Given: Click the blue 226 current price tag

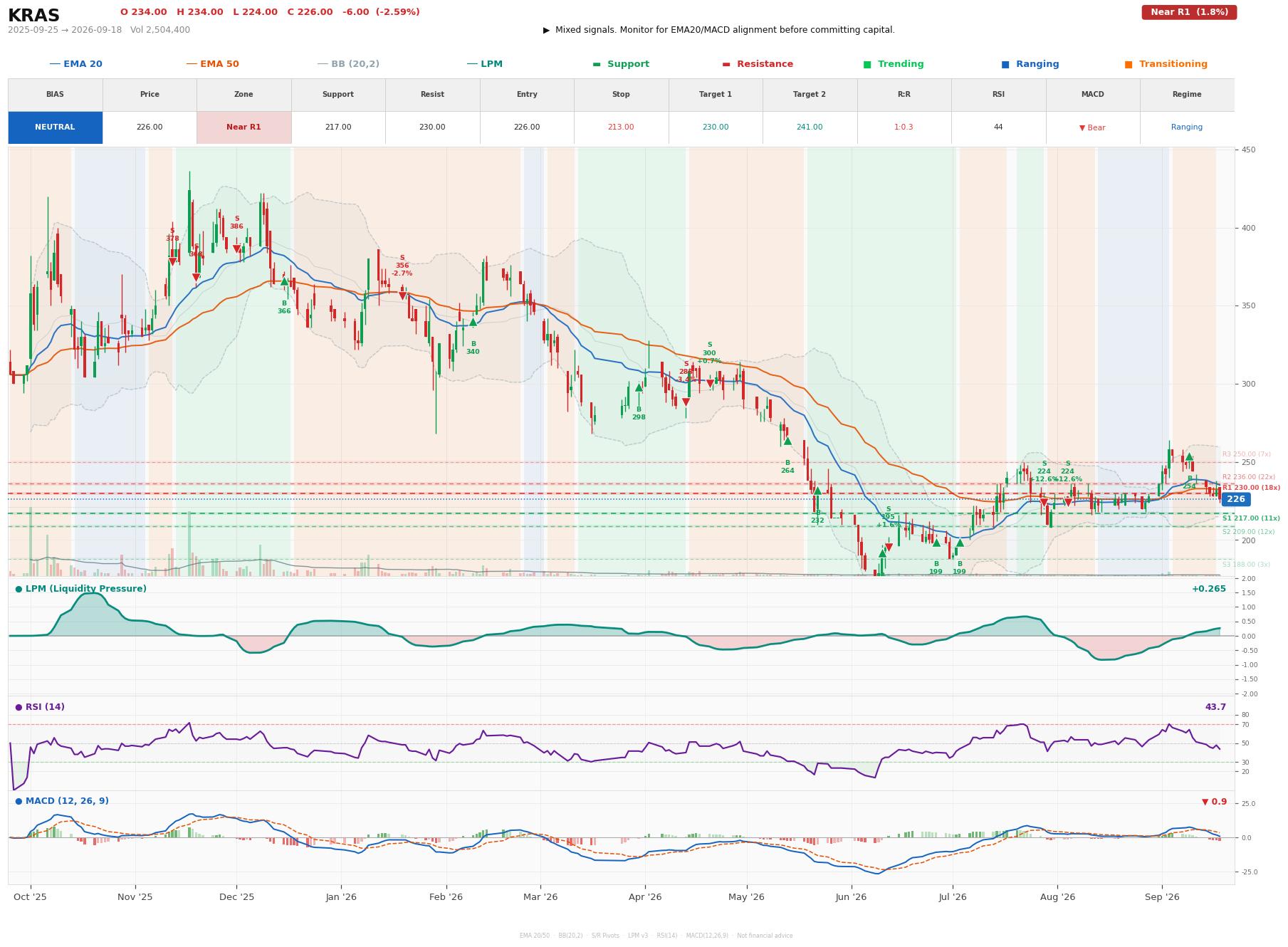Looking at the screenshot, I should point(1235,499).
